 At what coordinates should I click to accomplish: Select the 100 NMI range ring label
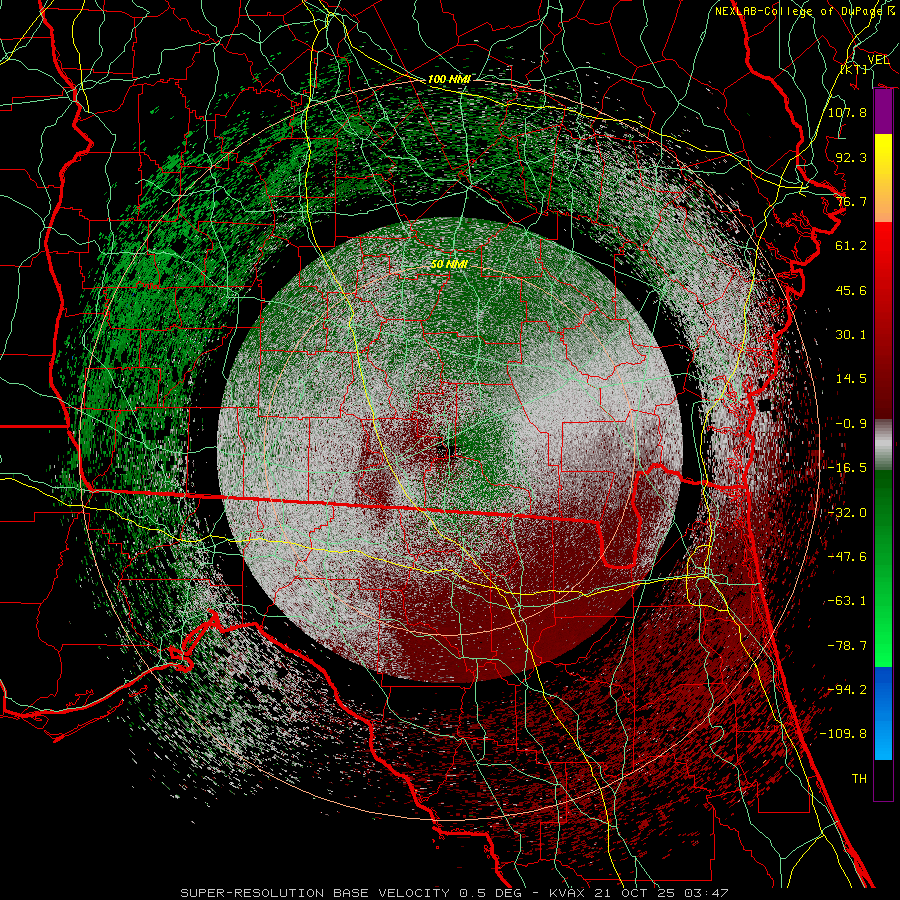449,79
